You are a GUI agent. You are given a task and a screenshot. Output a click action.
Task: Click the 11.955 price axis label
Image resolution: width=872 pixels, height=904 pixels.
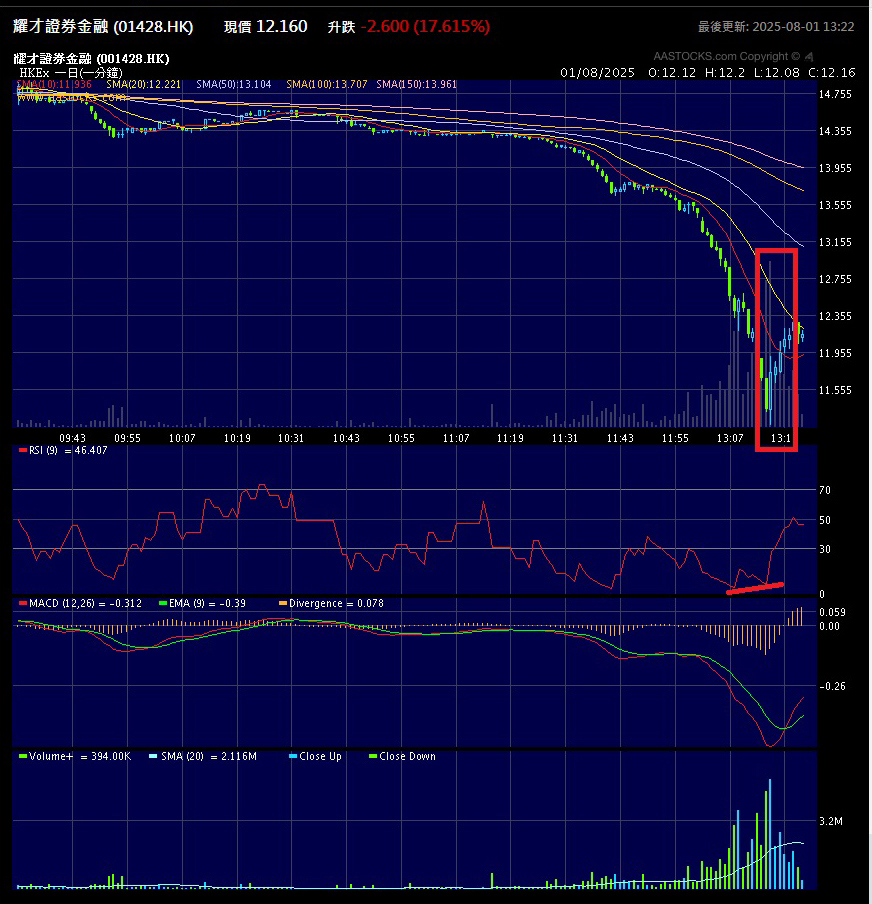[835, 353]
